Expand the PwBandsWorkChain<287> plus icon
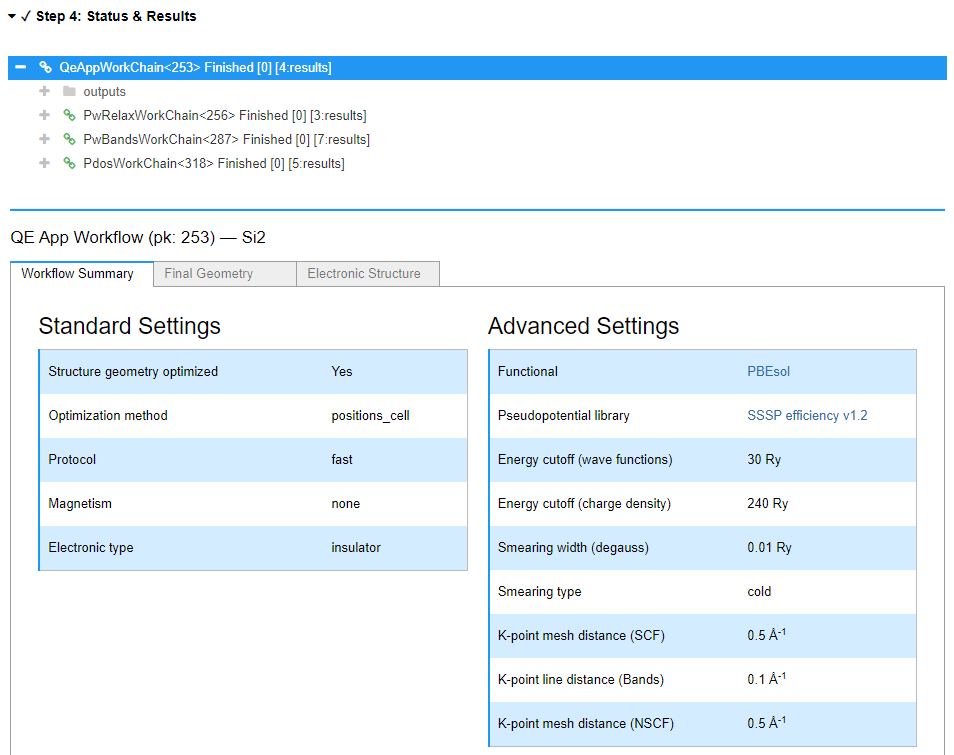The image size is (954, 755). pos(44,139)
